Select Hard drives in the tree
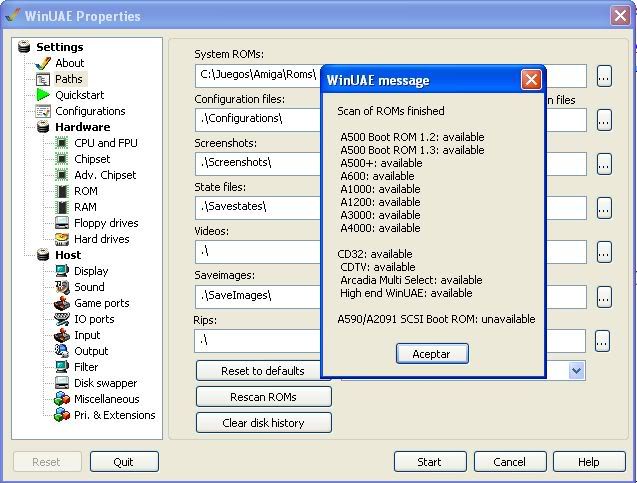 pos(102,239)
